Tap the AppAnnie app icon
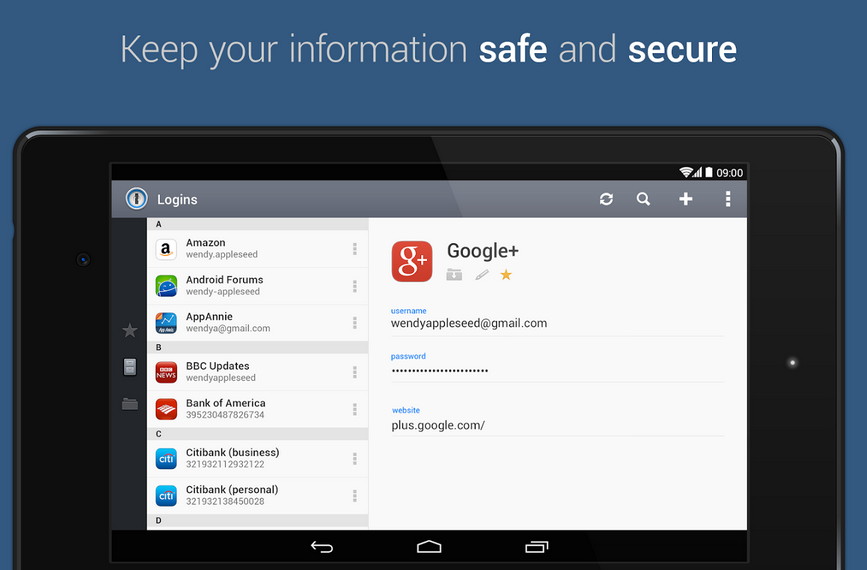 point(166,323)
